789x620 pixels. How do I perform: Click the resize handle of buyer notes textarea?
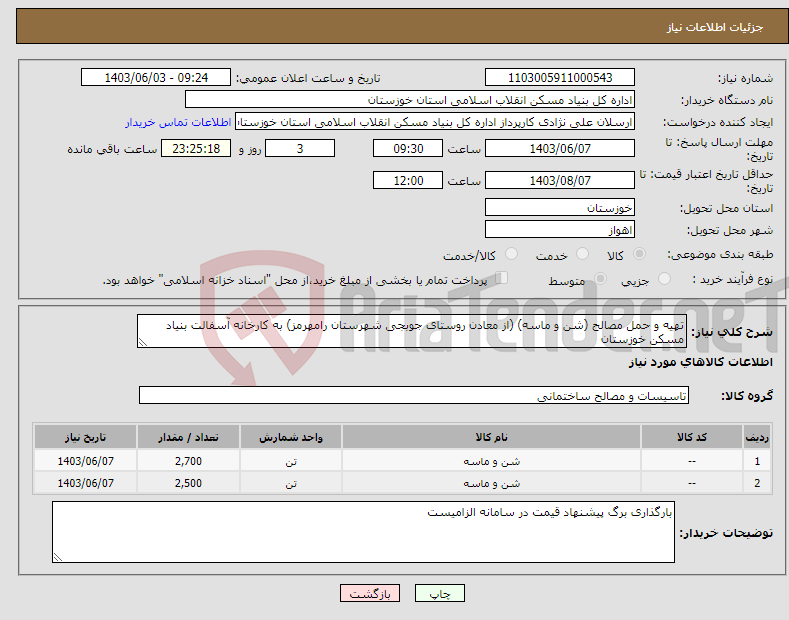tap(58, 557)
